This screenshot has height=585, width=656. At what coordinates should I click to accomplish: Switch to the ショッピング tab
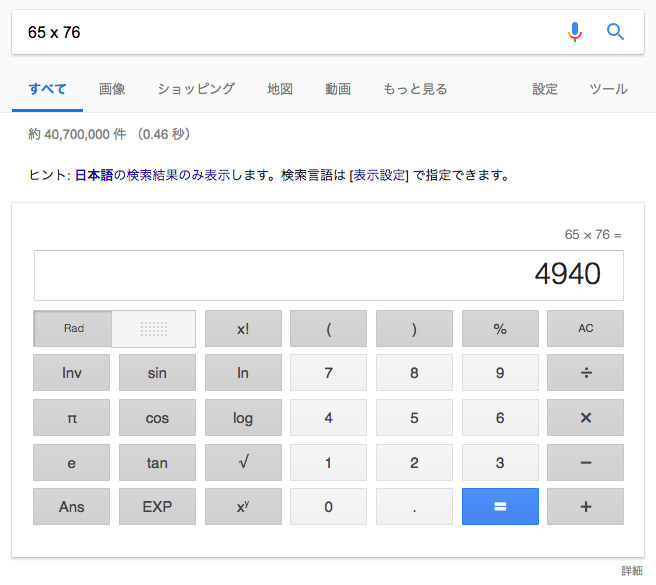point(196,89)
